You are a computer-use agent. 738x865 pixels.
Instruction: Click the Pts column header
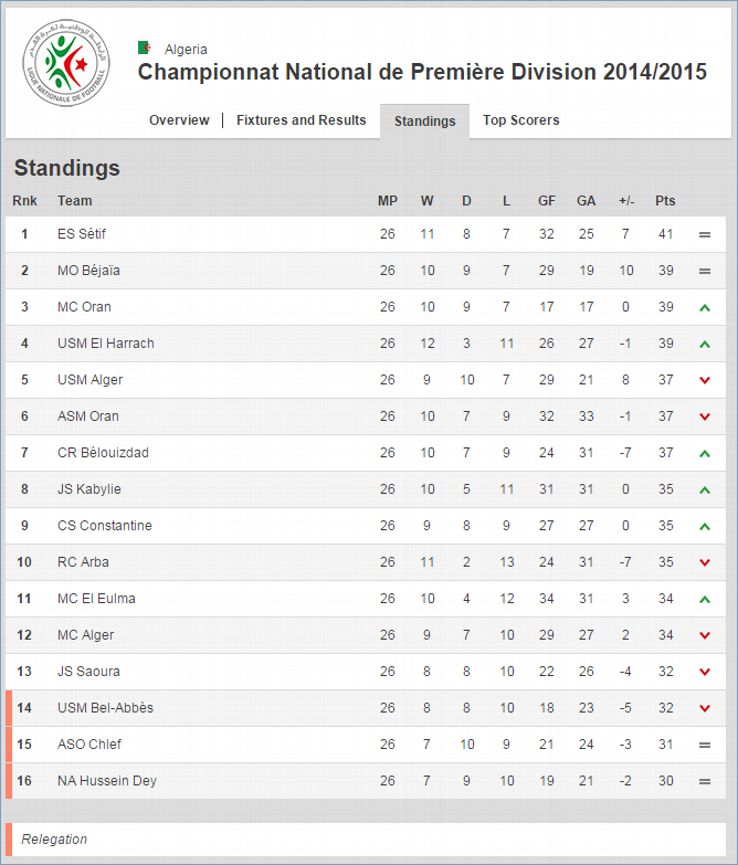coord(665,201)
